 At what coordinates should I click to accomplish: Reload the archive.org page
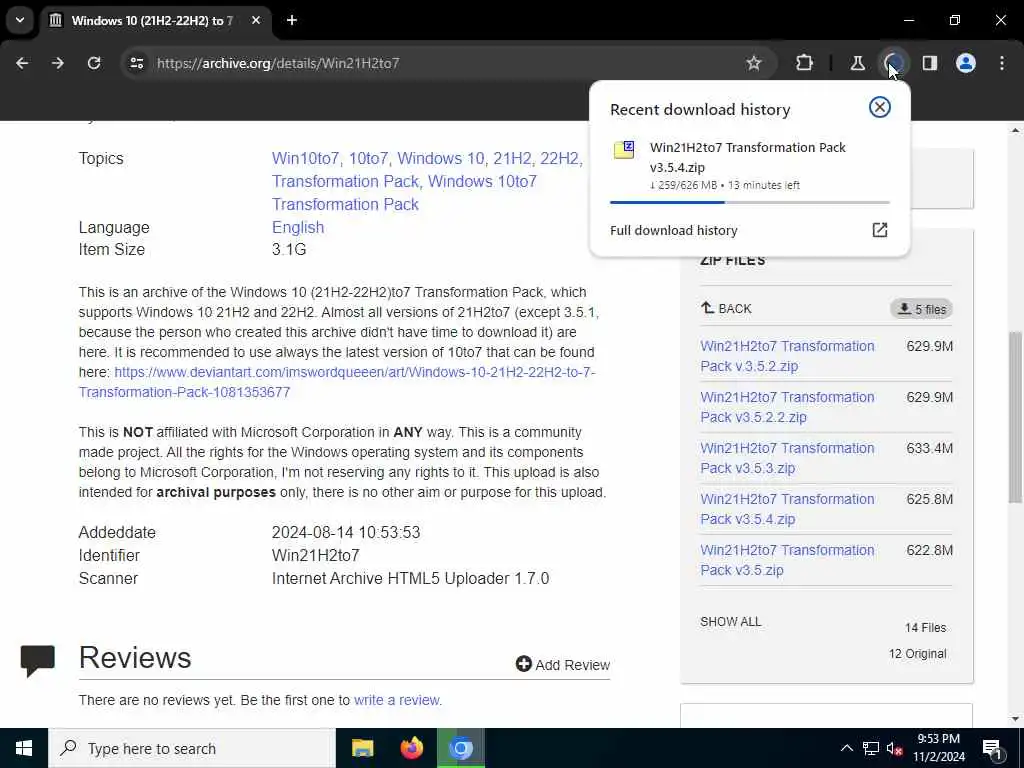(x=94, y=63)
